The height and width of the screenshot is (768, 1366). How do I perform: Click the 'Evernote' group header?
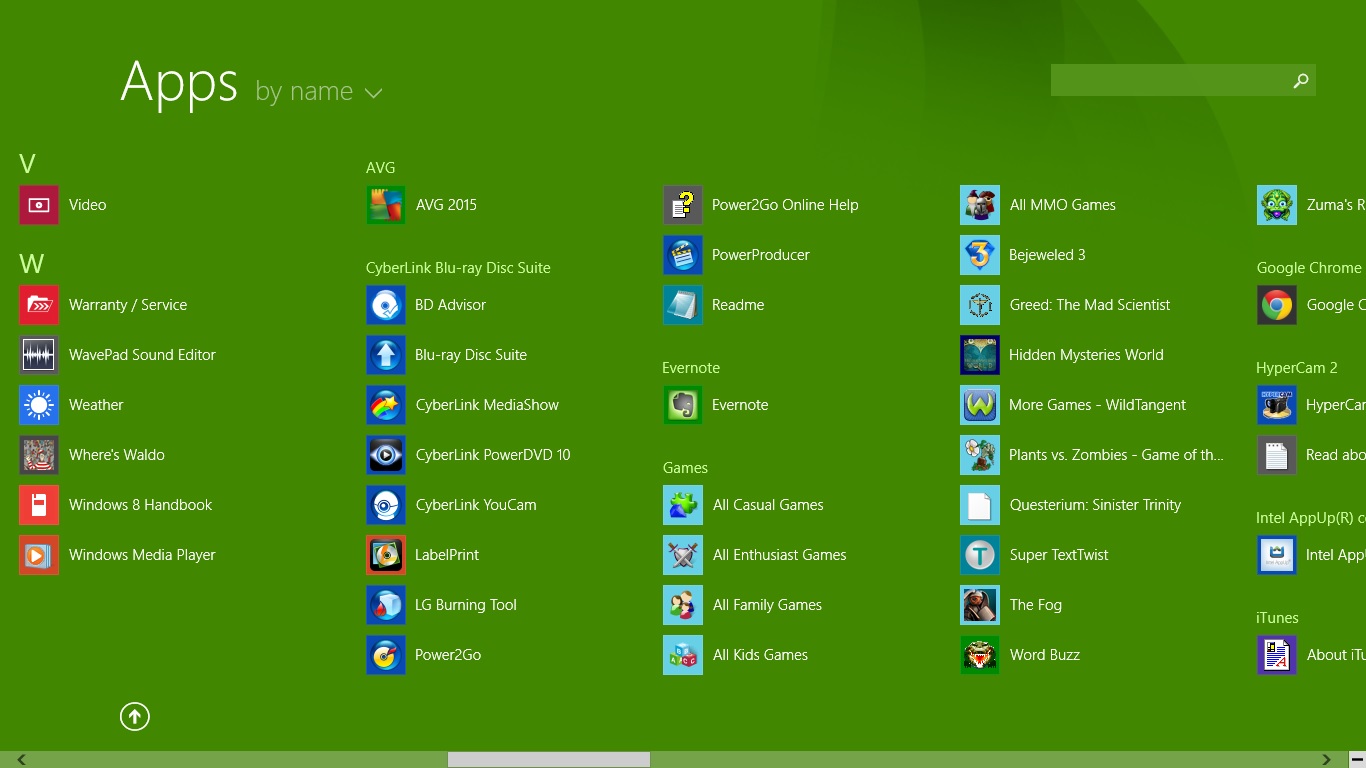691,368
